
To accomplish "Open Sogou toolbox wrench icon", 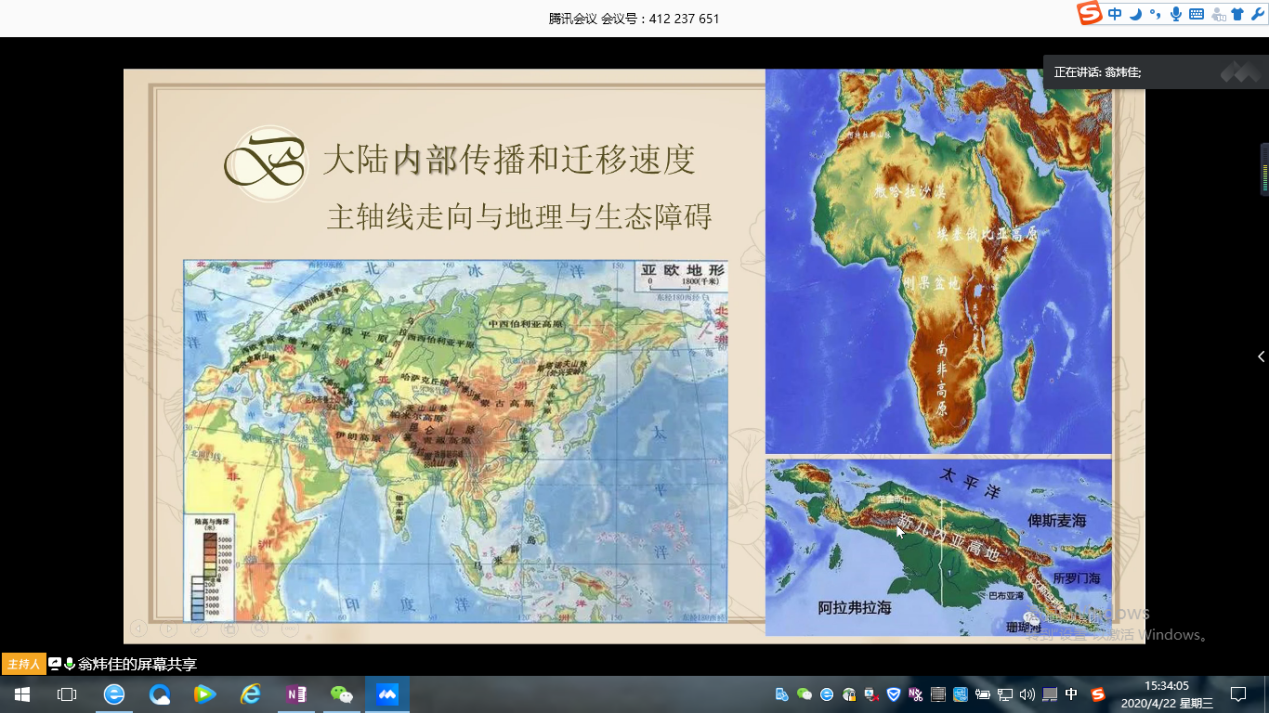I will point(1257,14).
